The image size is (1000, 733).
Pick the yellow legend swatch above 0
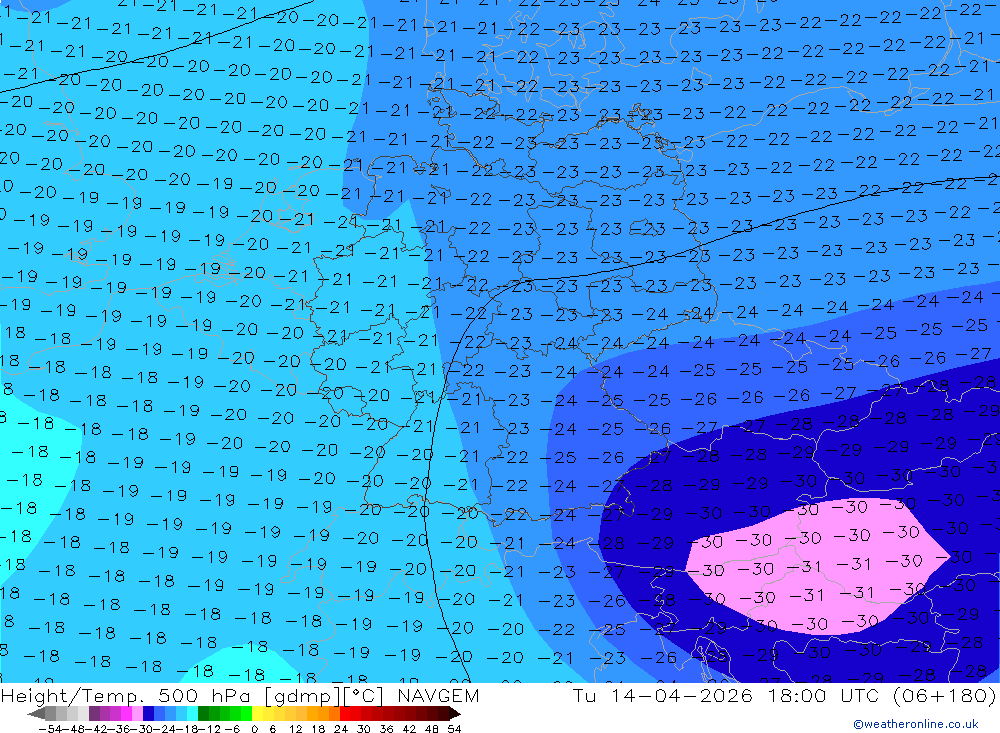pos(257,714)
